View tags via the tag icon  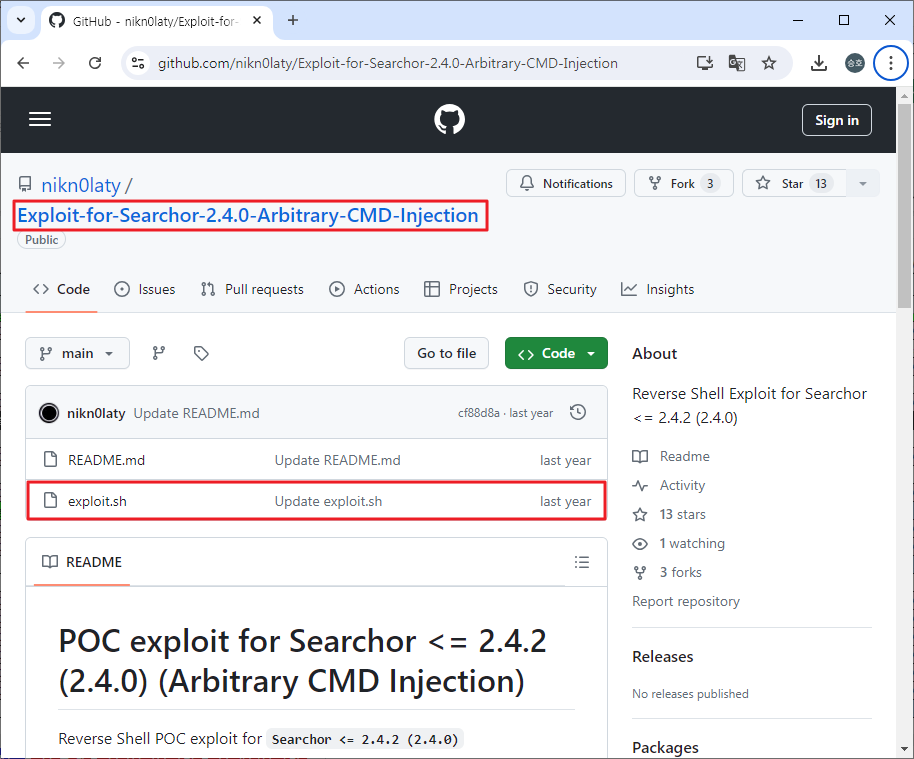tap(201, 353)
